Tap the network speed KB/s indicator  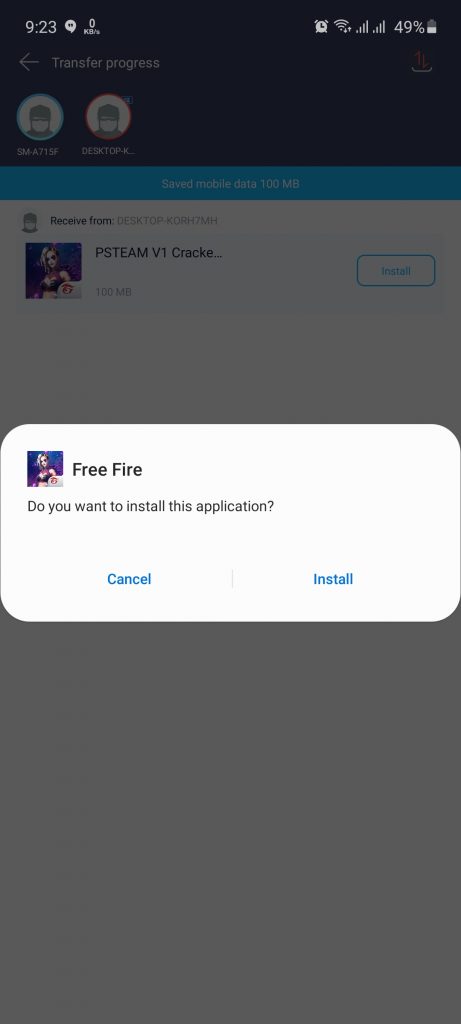click(x=91, y=27)
